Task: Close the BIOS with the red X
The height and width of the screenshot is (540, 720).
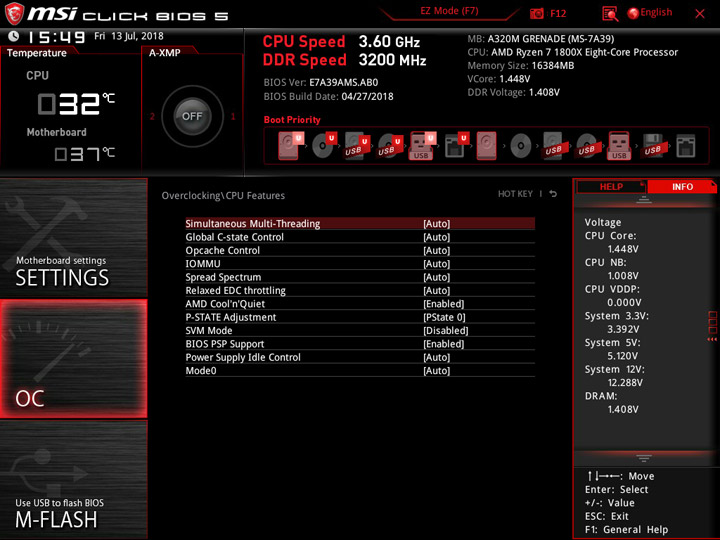Action: [700, 14]
